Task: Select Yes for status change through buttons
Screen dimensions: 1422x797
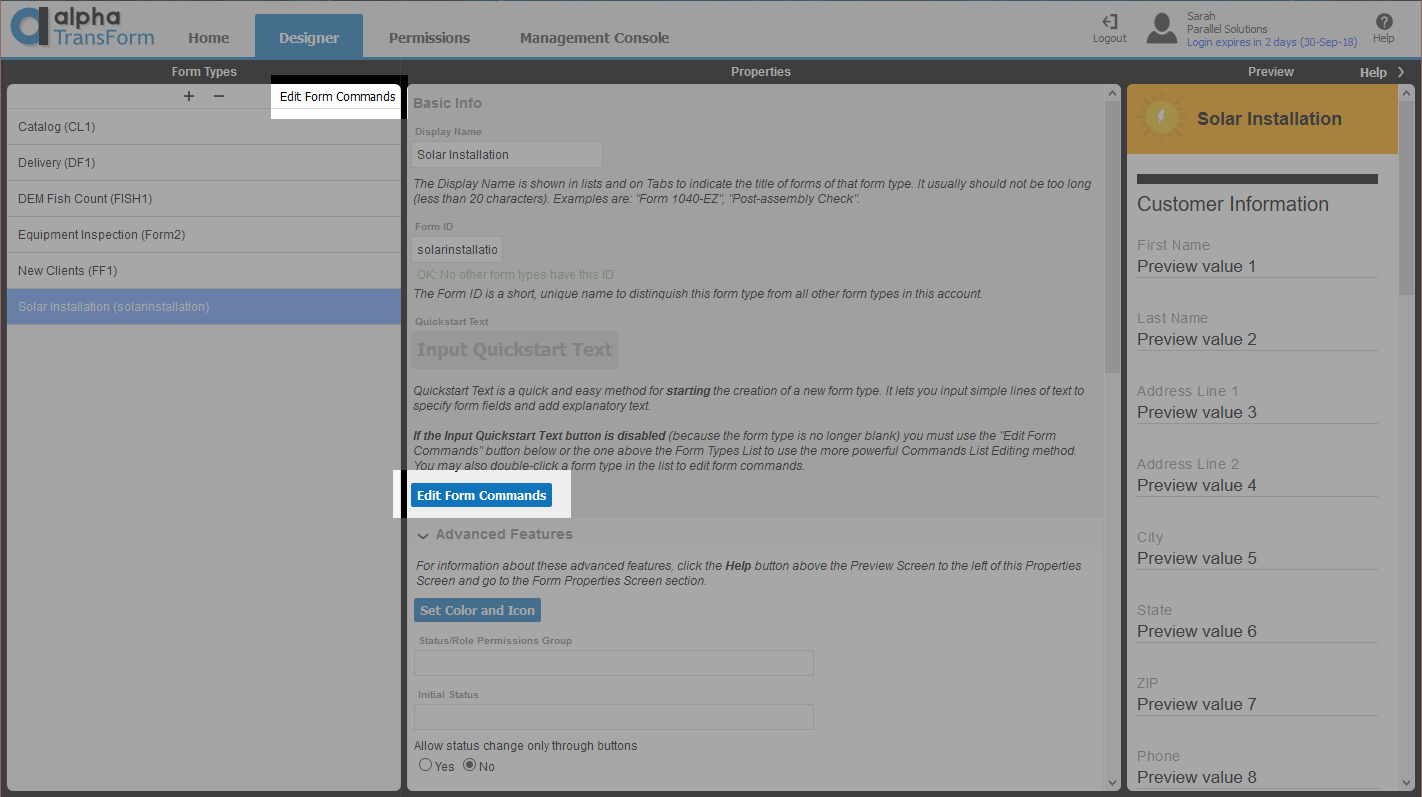Action: pos(426,765)
